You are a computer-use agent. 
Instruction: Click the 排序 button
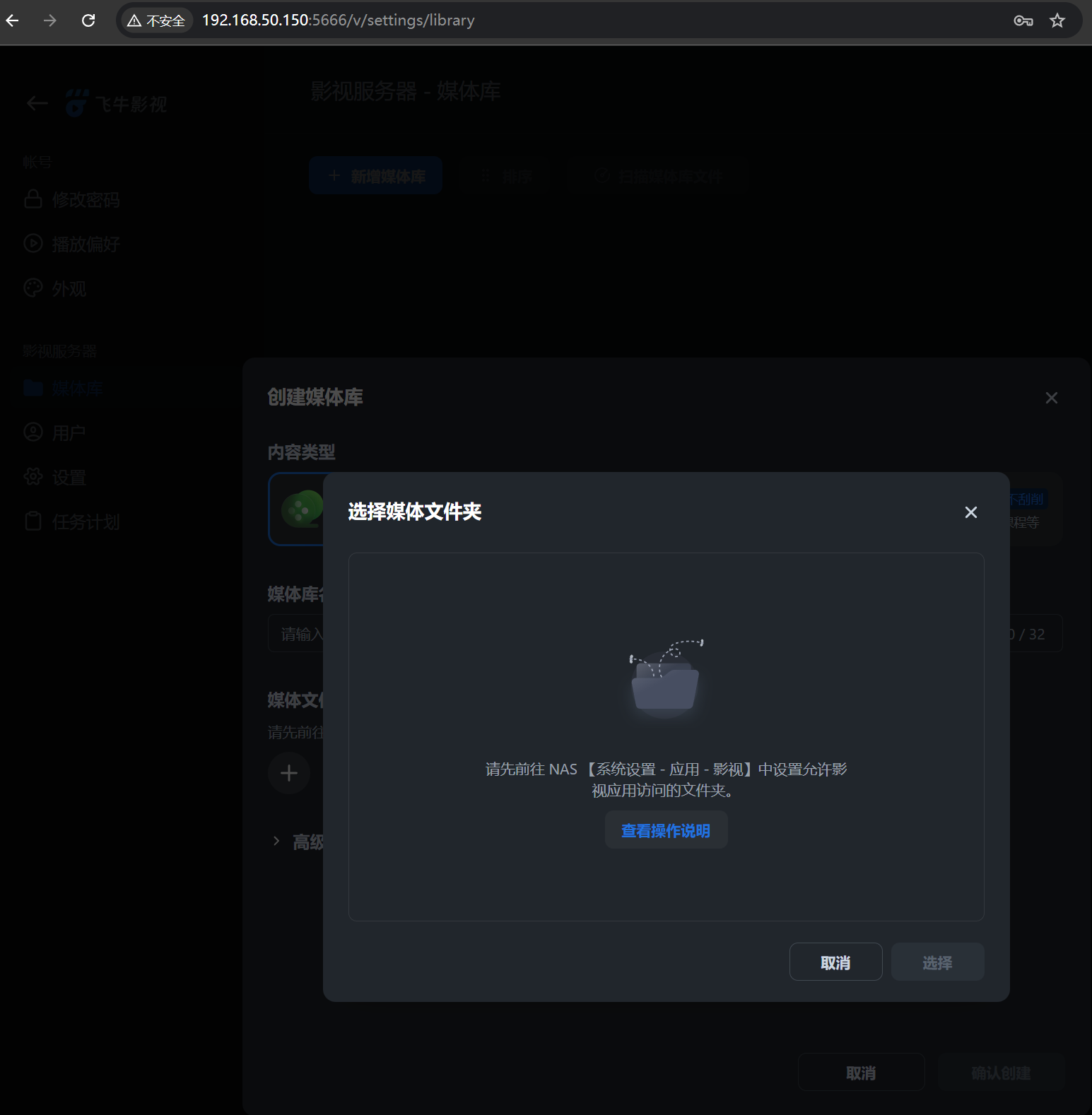505,176
